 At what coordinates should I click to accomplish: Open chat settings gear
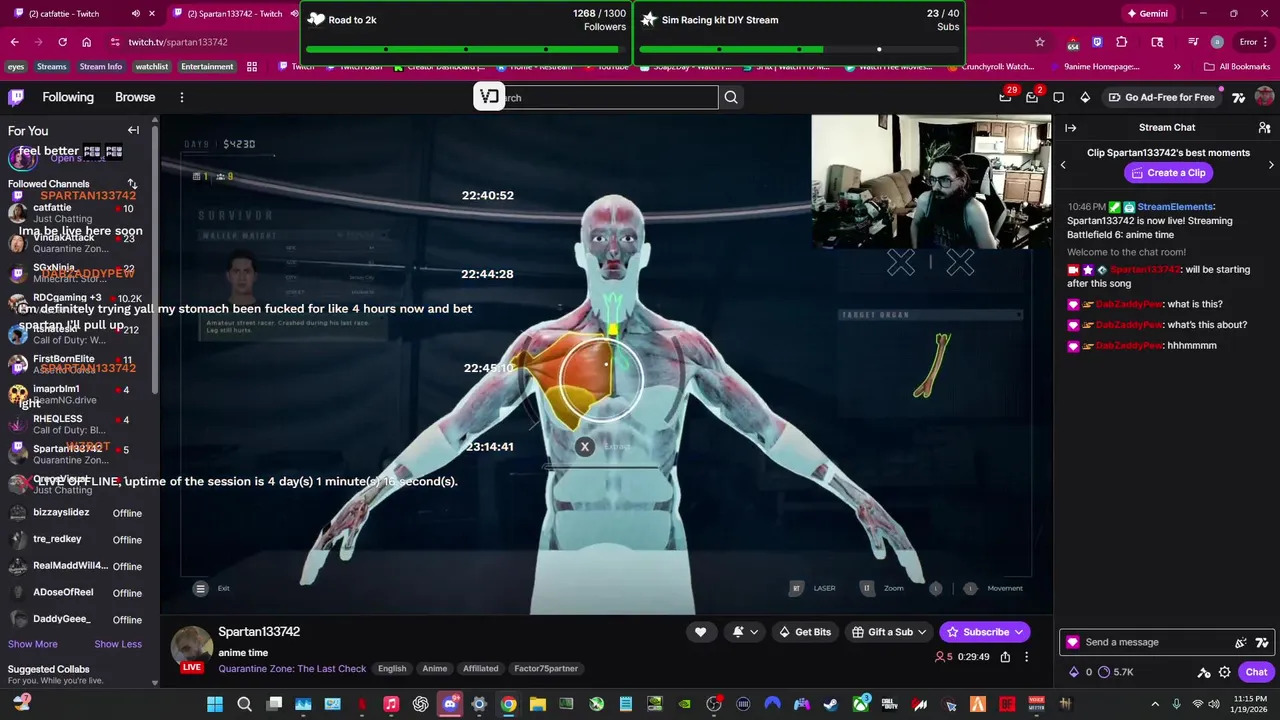1225,672
